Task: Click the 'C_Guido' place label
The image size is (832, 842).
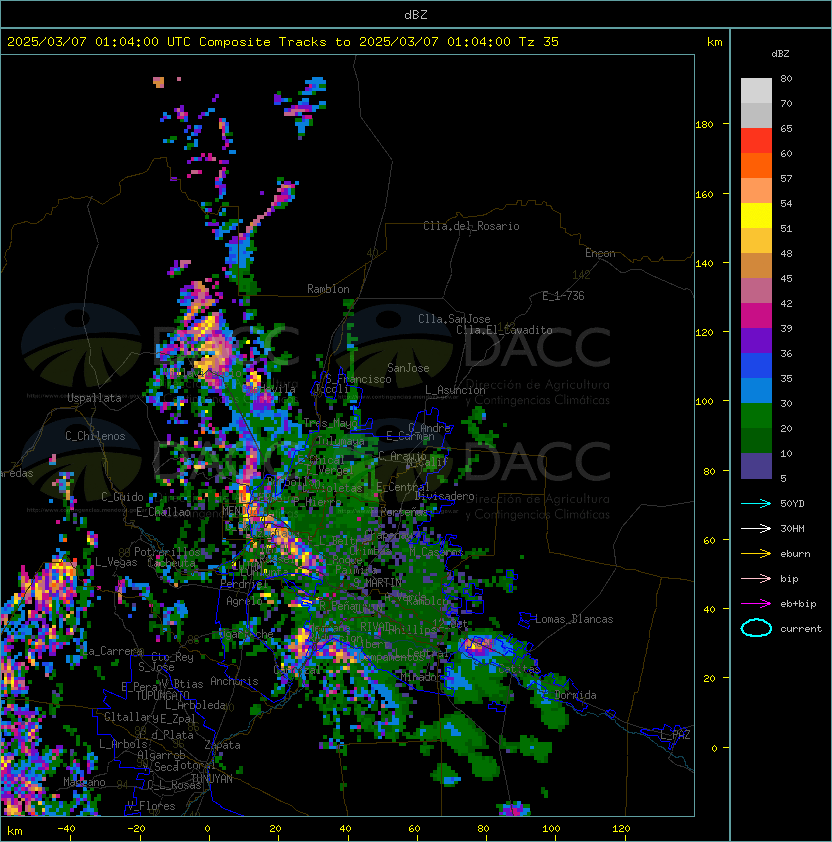Action: coord(122,497)
